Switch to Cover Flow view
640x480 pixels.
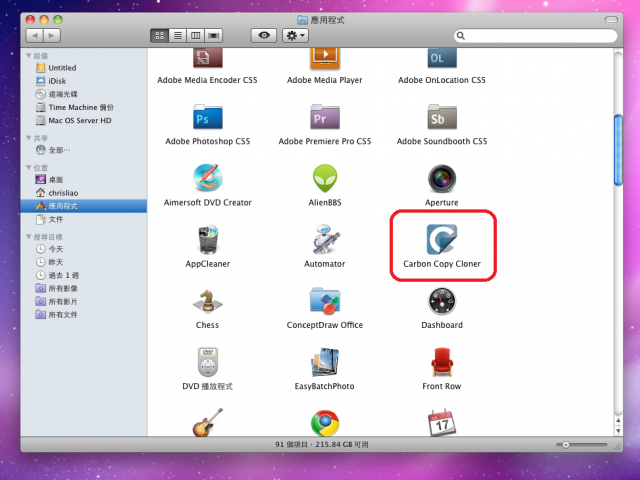[x=213, y=36]
